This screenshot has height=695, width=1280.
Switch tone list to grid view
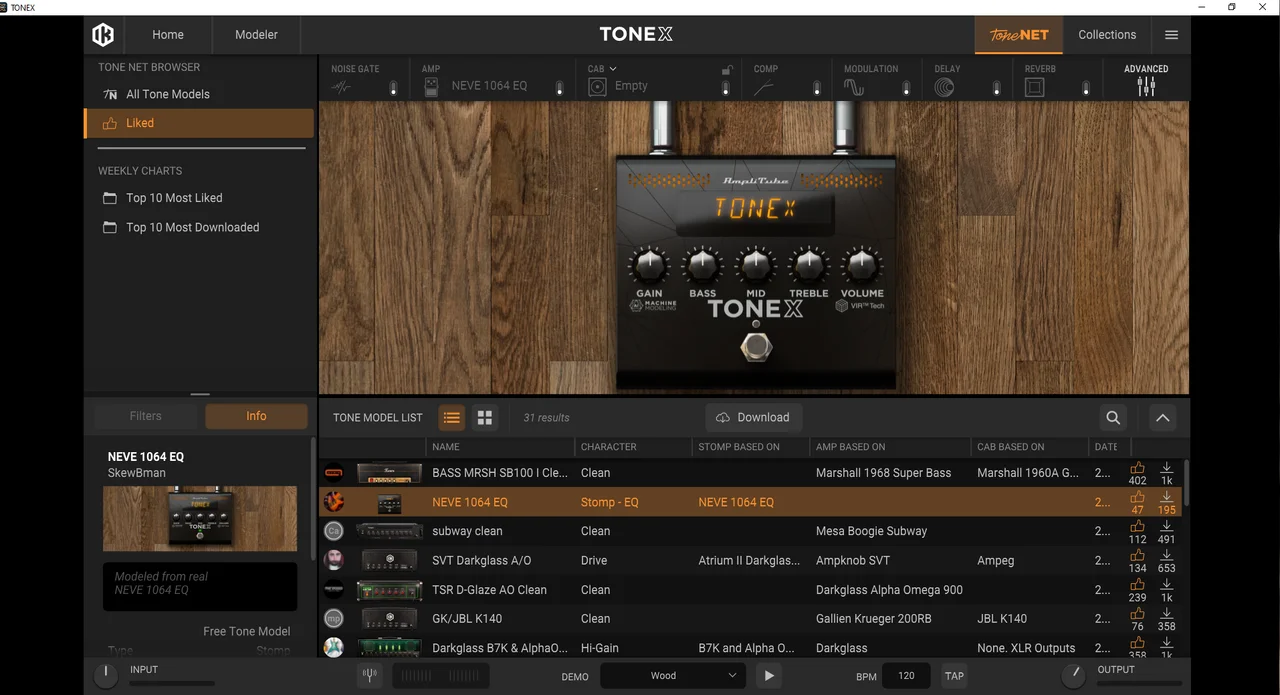click(x=485, y=418)
